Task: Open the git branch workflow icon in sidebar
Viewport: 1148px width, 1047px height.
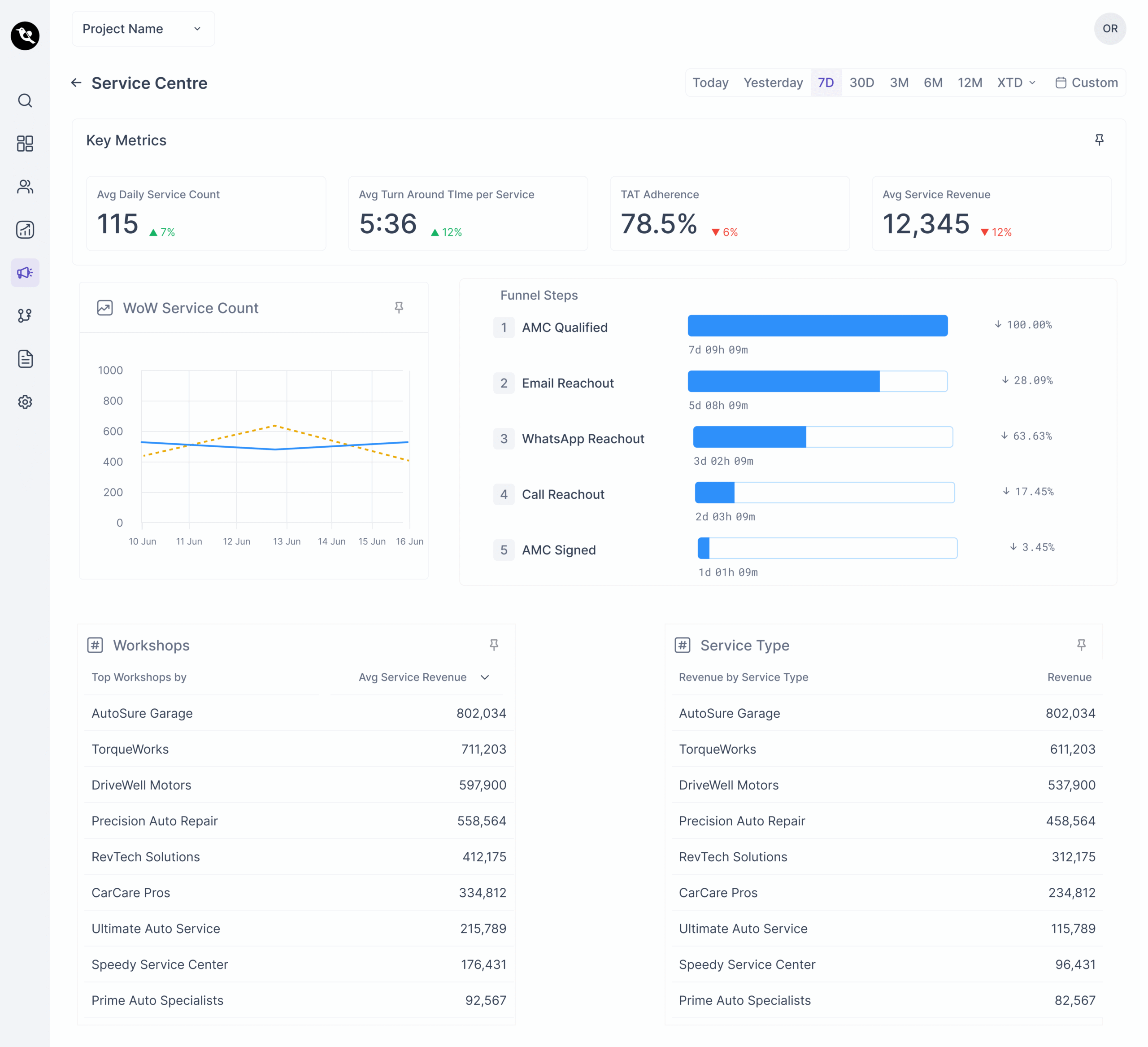Action: pyautogui.click(x=25, y=316)
